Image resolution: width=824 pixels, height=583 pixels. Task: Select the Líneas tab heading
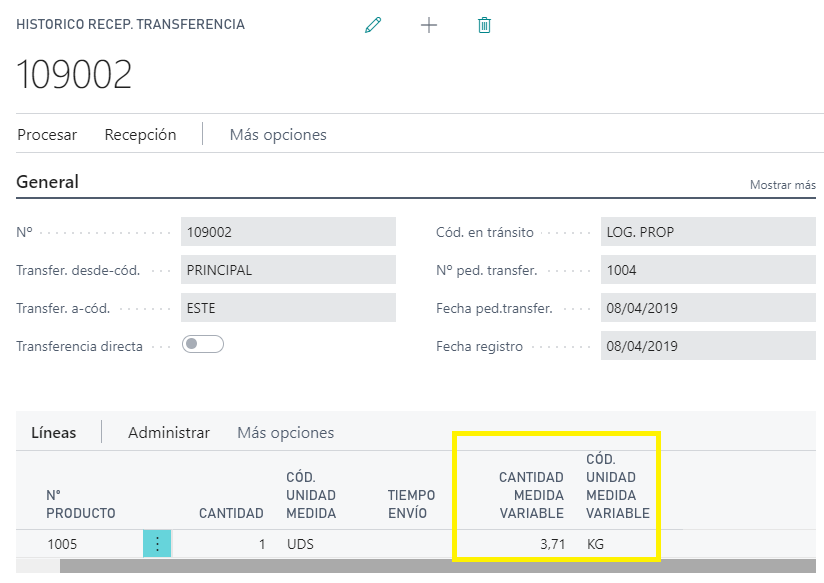[54, 433]
